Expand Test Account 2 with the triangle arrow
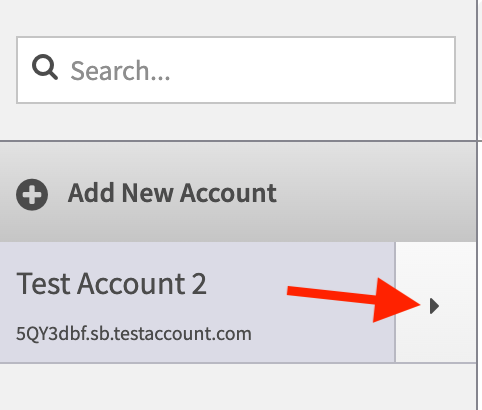This screenshot has width=482, height=410. 434,306
